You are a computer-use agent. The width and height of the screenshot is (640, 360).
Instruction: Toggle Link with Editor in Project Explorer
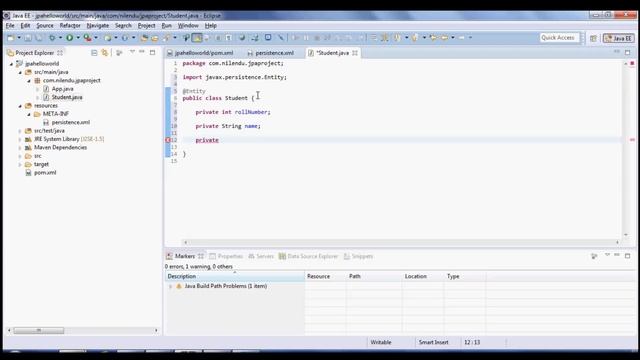[104, 53]
